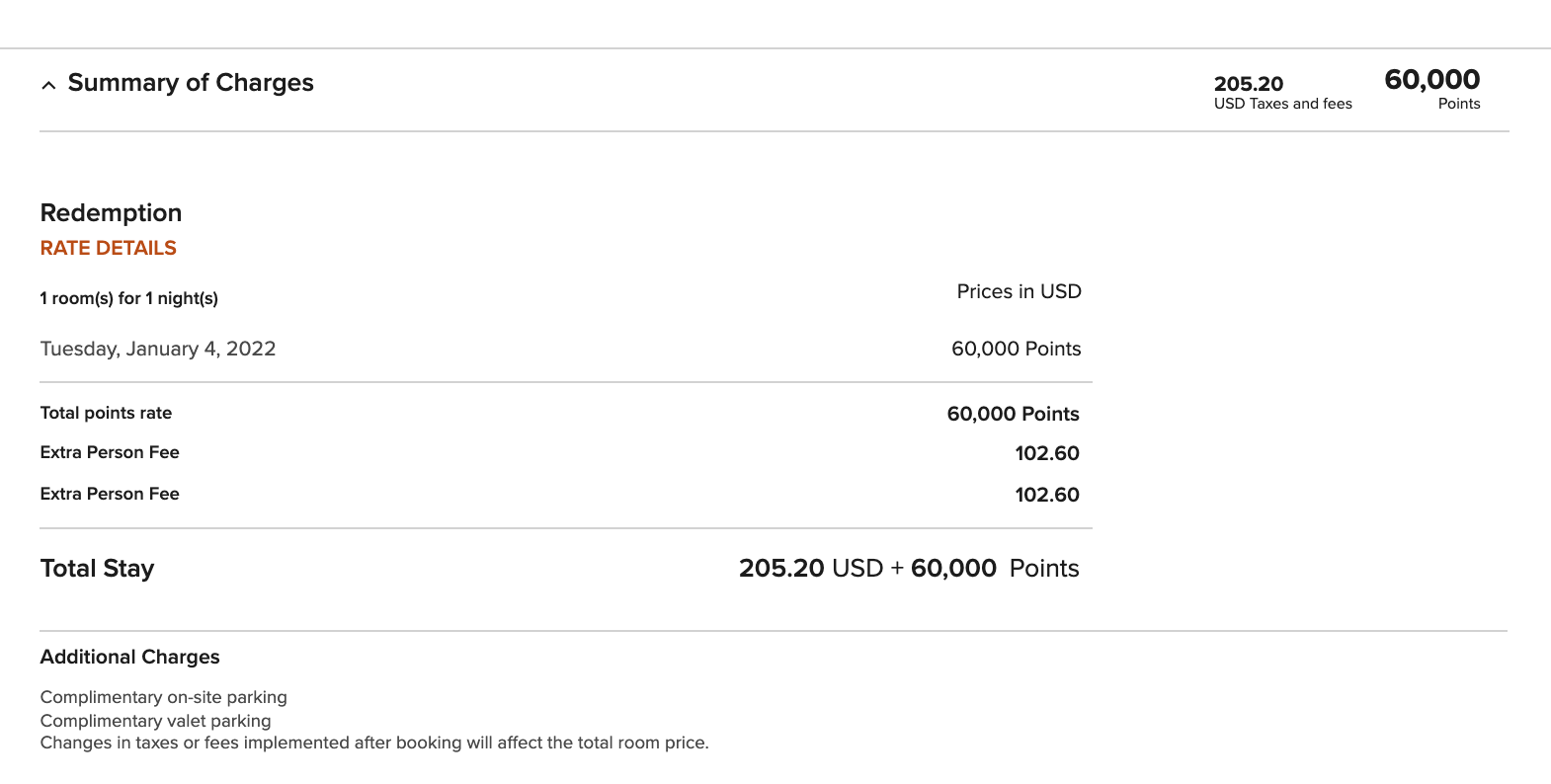The width and height of the screenshot is (1551, 784).
Task: Click the Total points rate label
Action: (x=106, y=413)
